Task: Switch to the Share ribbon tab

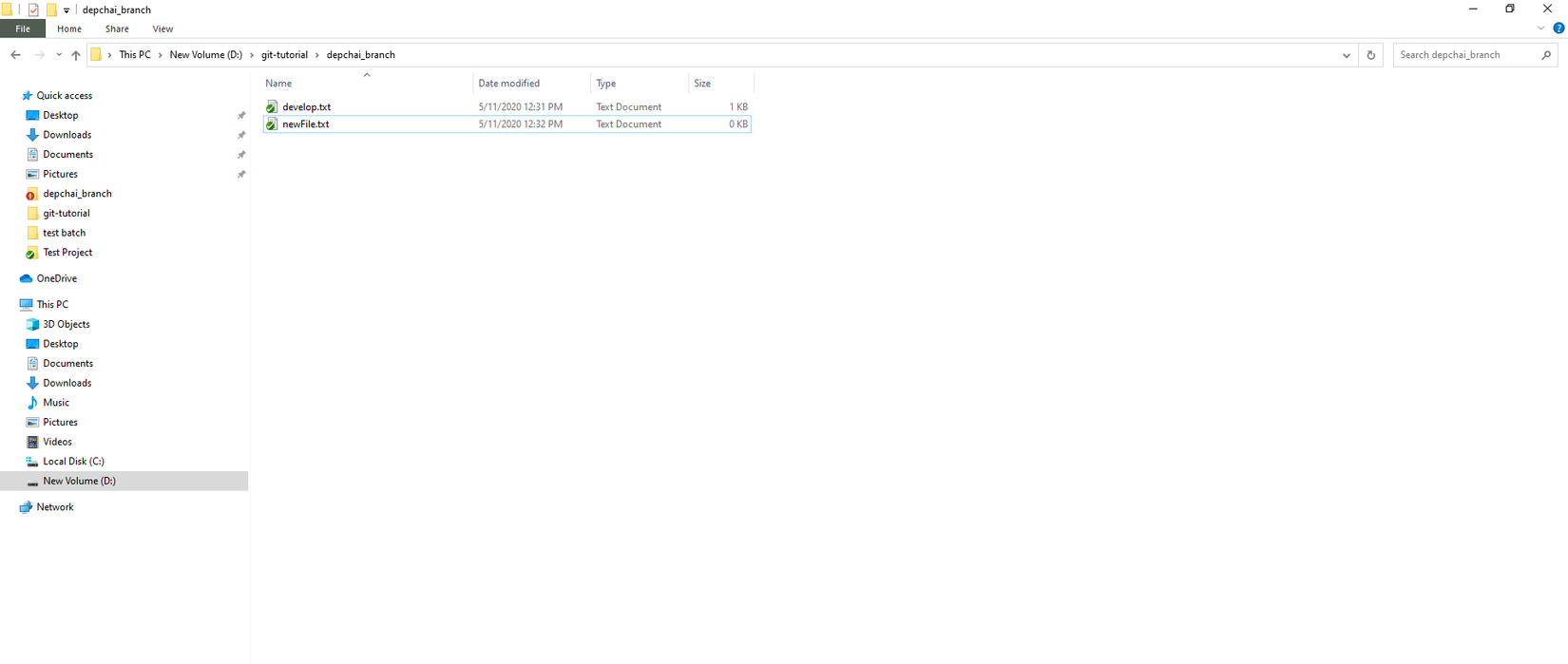Action: (117, 28)
